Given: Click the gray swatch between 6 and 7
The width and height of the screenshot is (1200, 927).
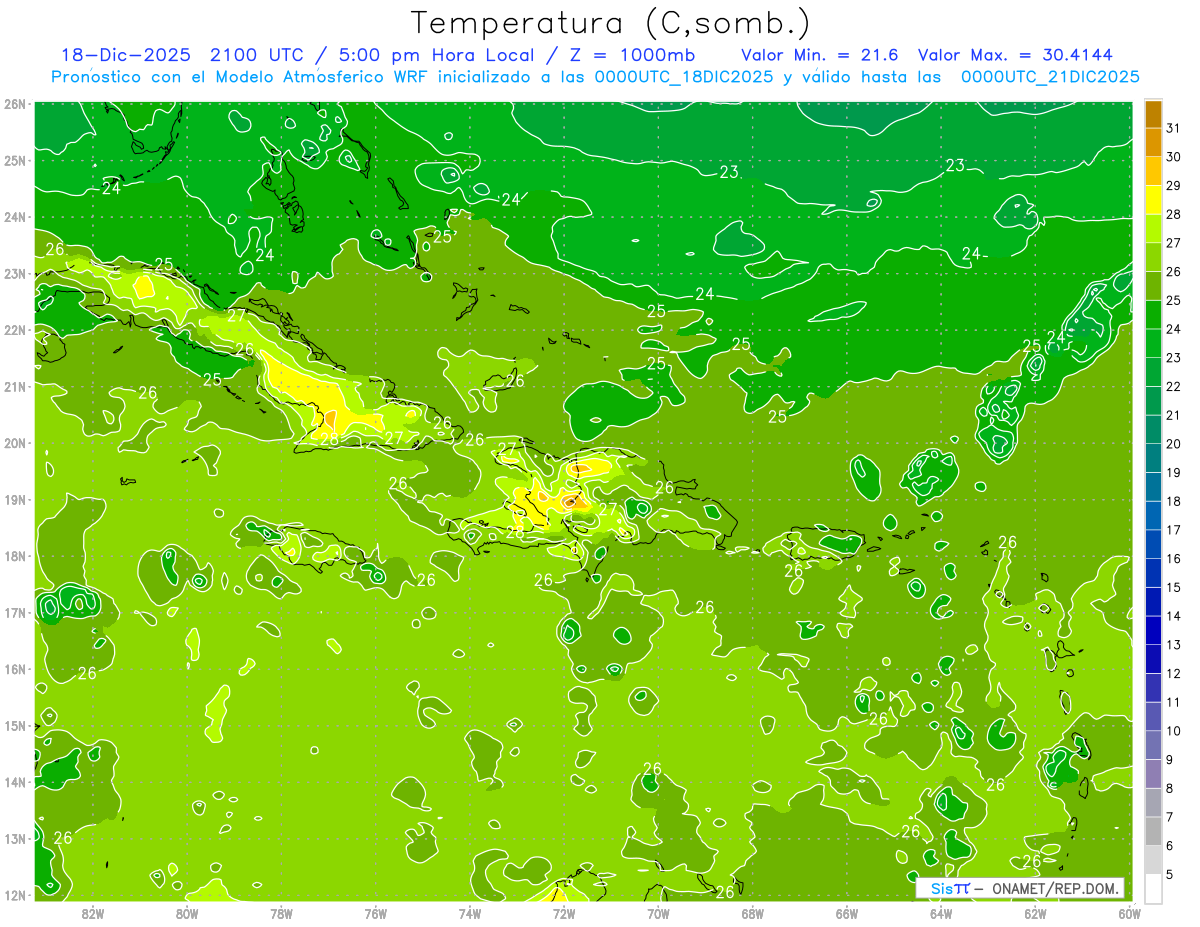Looking at the screenshot, I should (x=1153, y=831).
